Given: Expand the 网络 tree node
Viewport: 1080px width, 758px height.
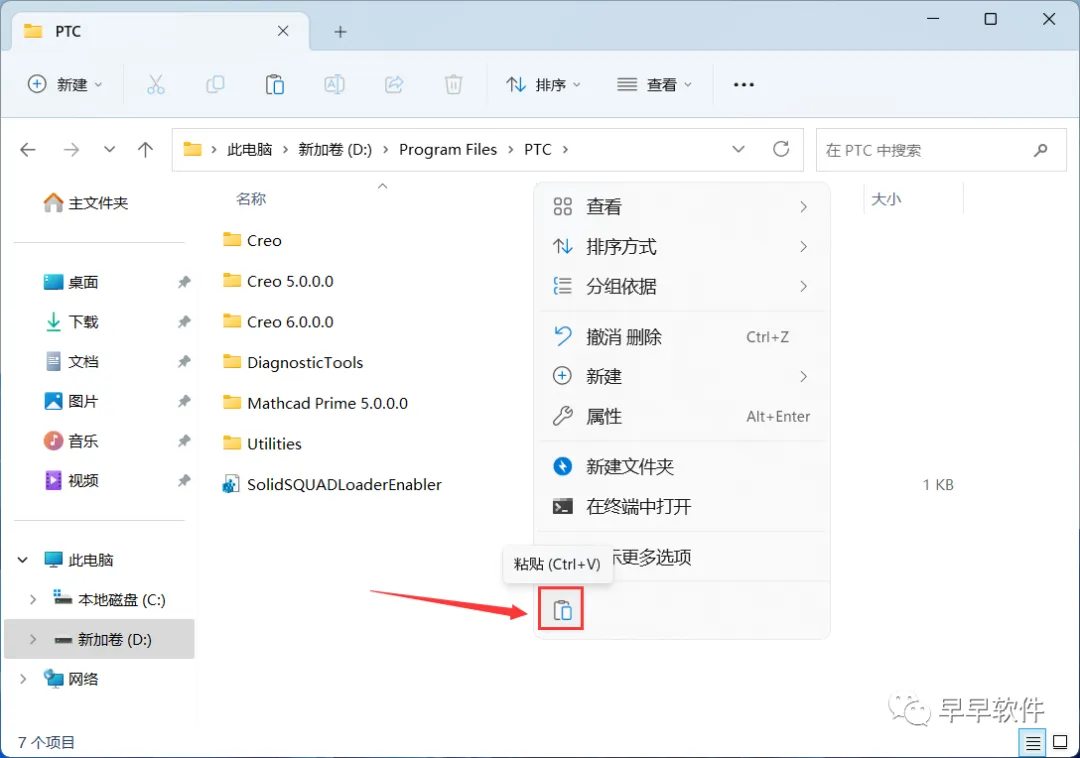Looking at the screenshot, I should point(23,680).
